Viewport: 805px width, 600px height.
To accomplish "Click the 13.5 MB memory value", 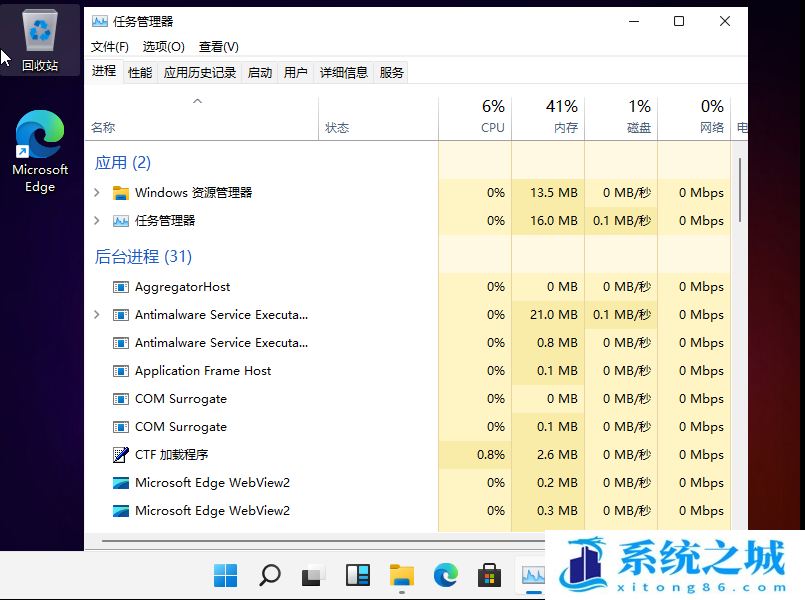I will (554, 193).
